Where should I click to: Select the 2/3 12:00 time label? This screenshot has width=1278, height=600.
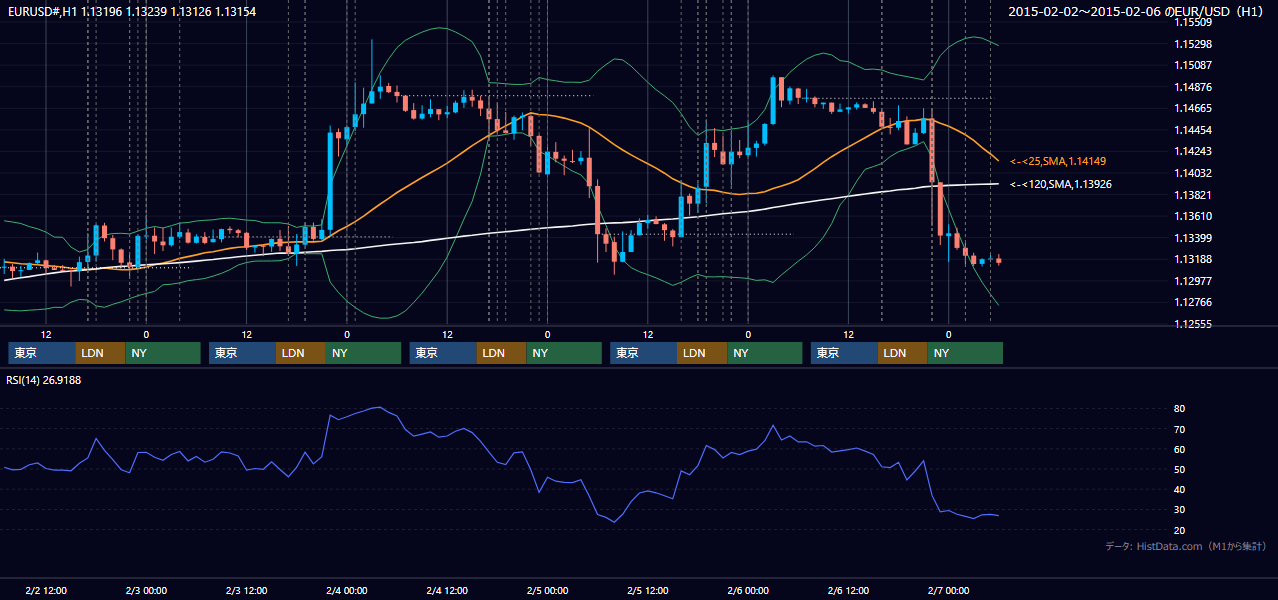[247, 590]
